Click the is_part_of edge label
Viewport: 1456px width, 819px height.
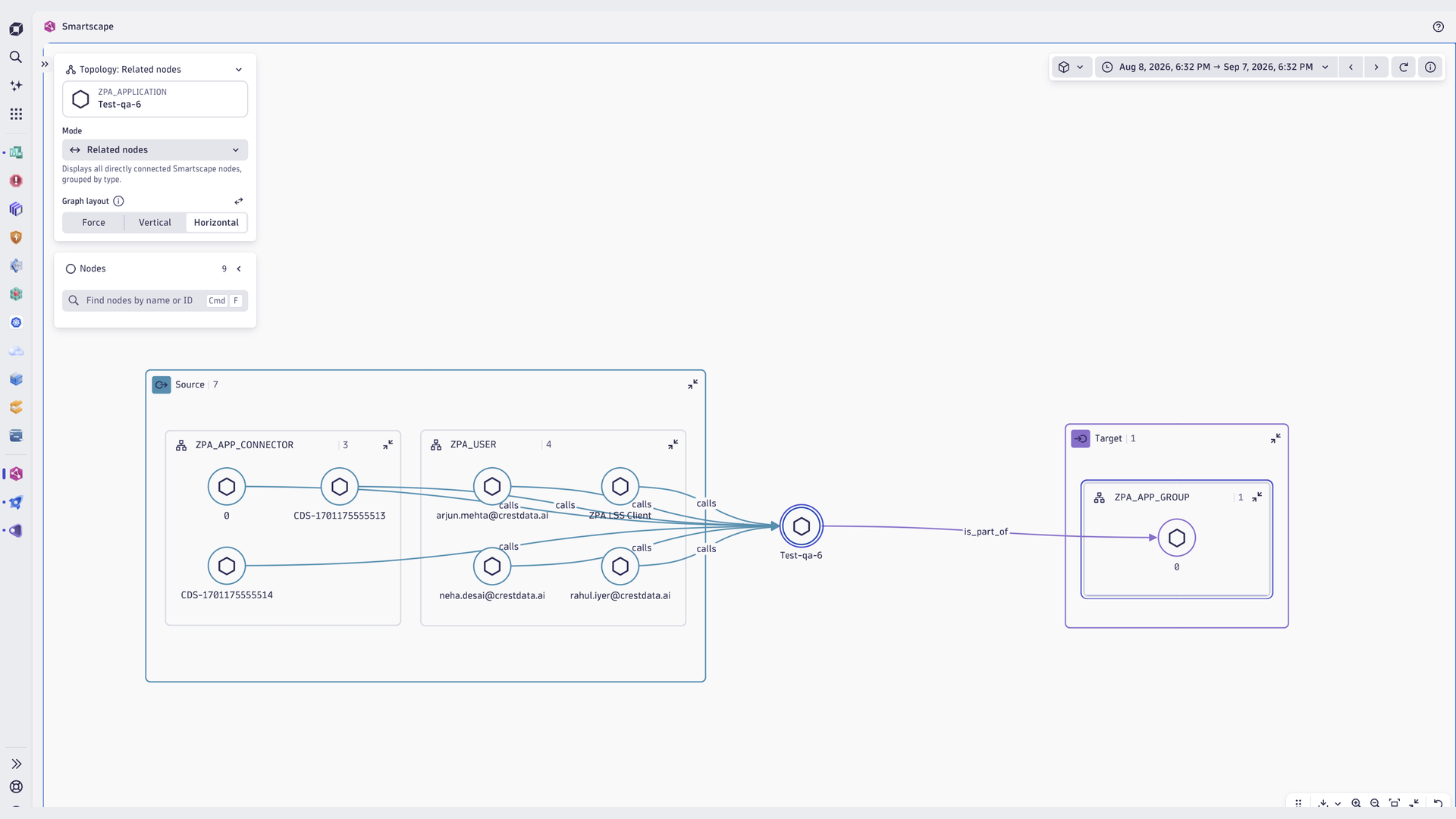986,532
